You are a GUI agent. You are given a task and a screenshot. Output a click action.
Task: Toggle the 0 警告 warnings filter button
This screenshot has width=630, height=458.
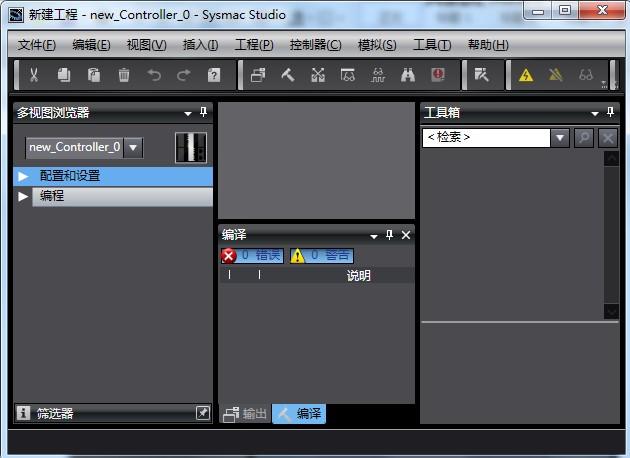click(322, 256)
